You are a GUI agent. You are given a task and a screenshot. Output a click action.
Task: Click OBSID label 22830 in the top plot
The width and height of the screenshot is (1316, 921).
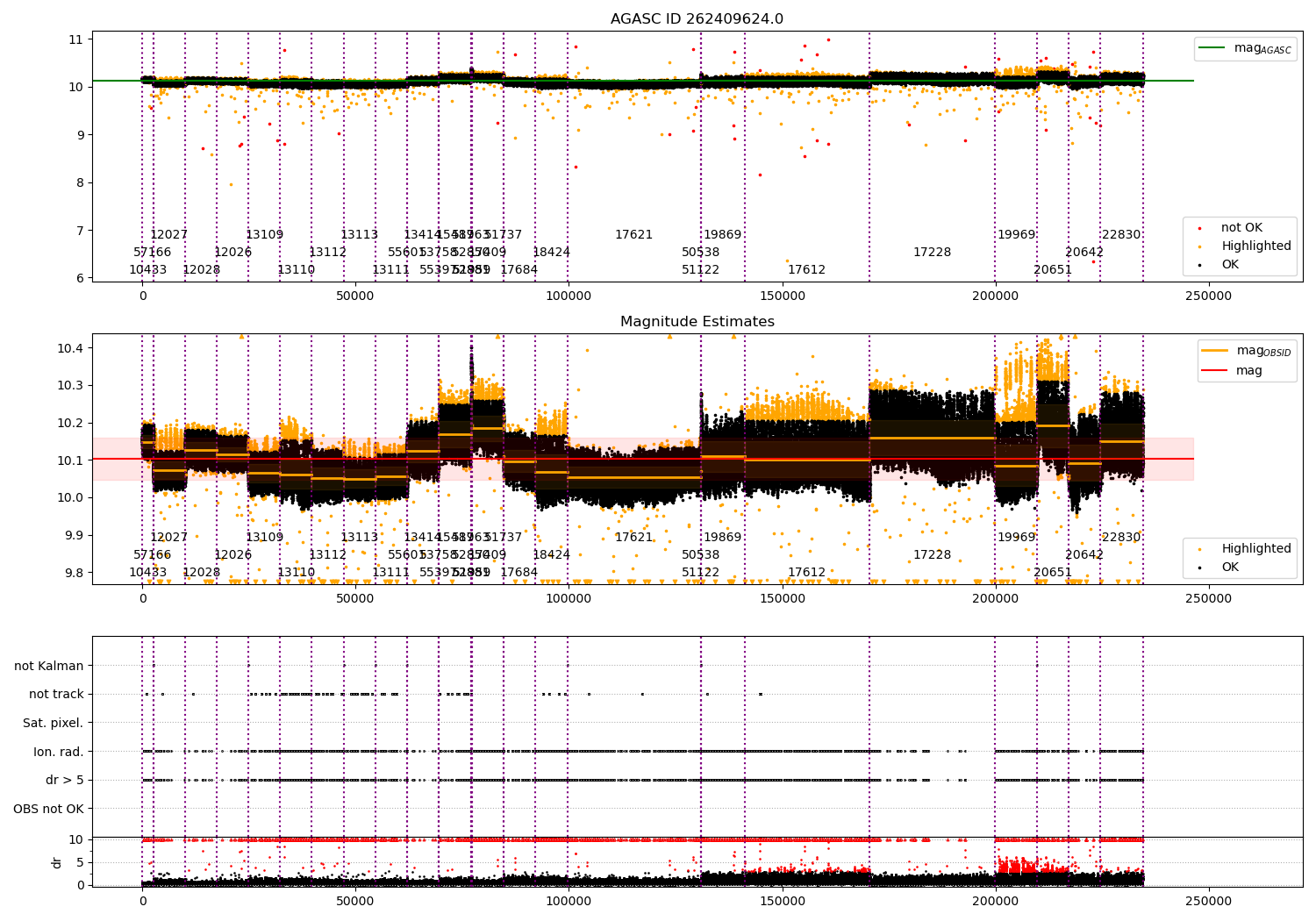pos(1121,235)
